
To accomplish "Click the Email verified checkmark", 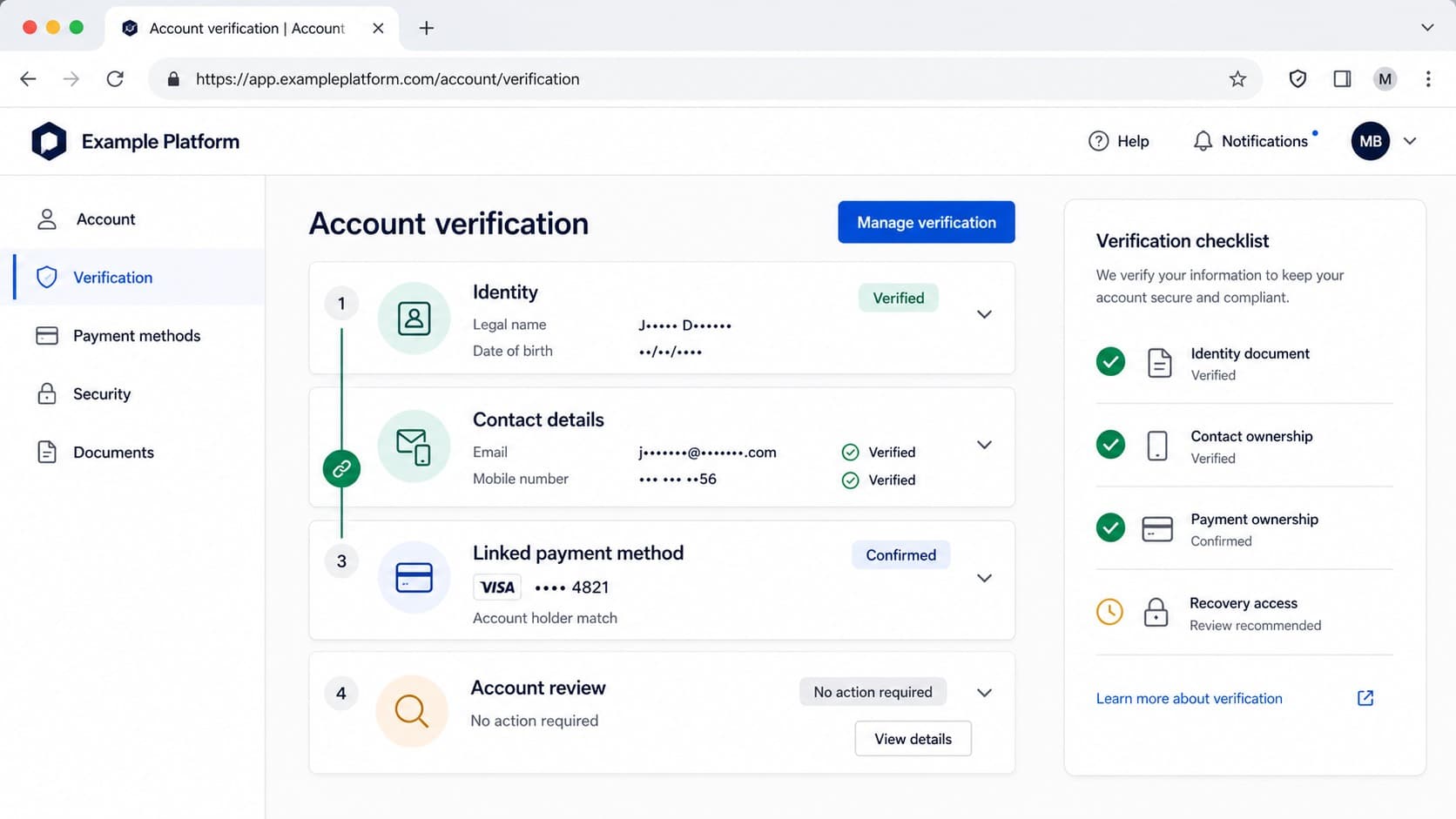I will tap(850, 453).
